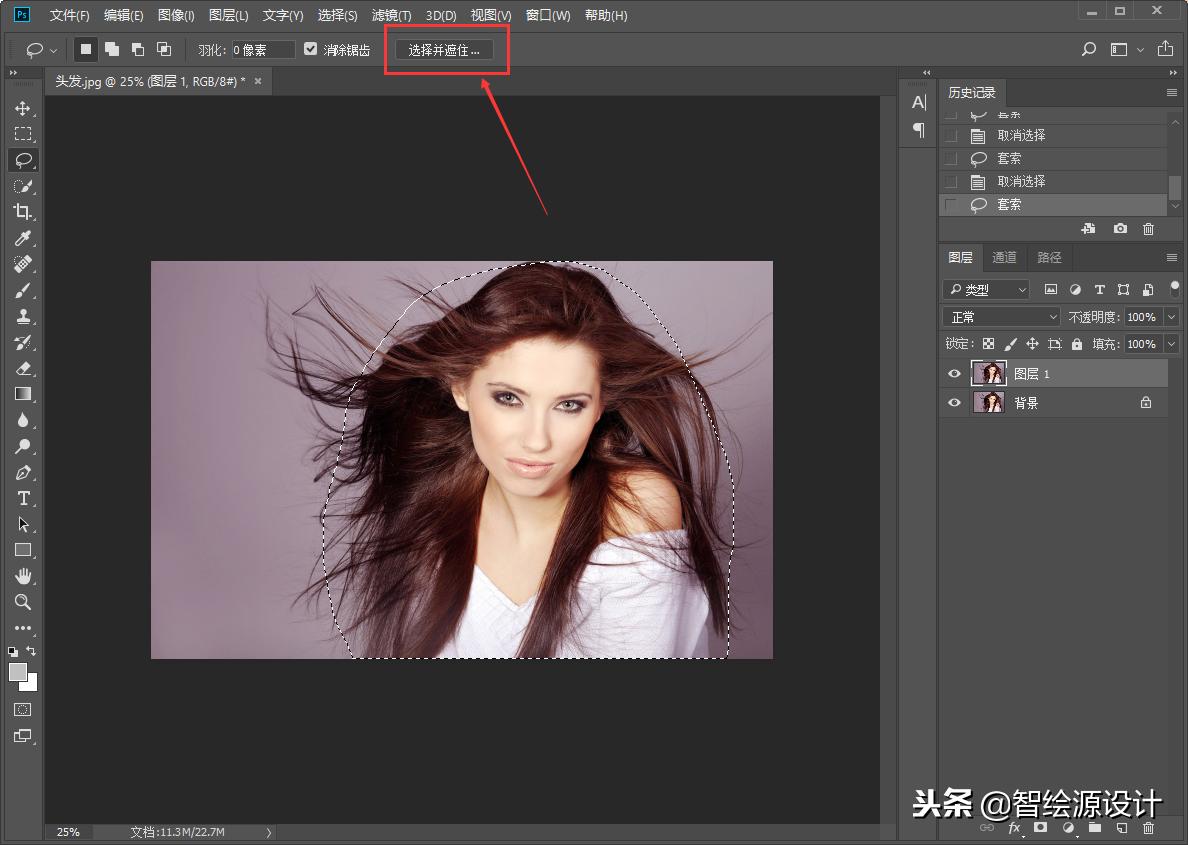Screen dimensions: 1188x845
Task: Click the 选择并遮住 button
Action: click(444, 50)
